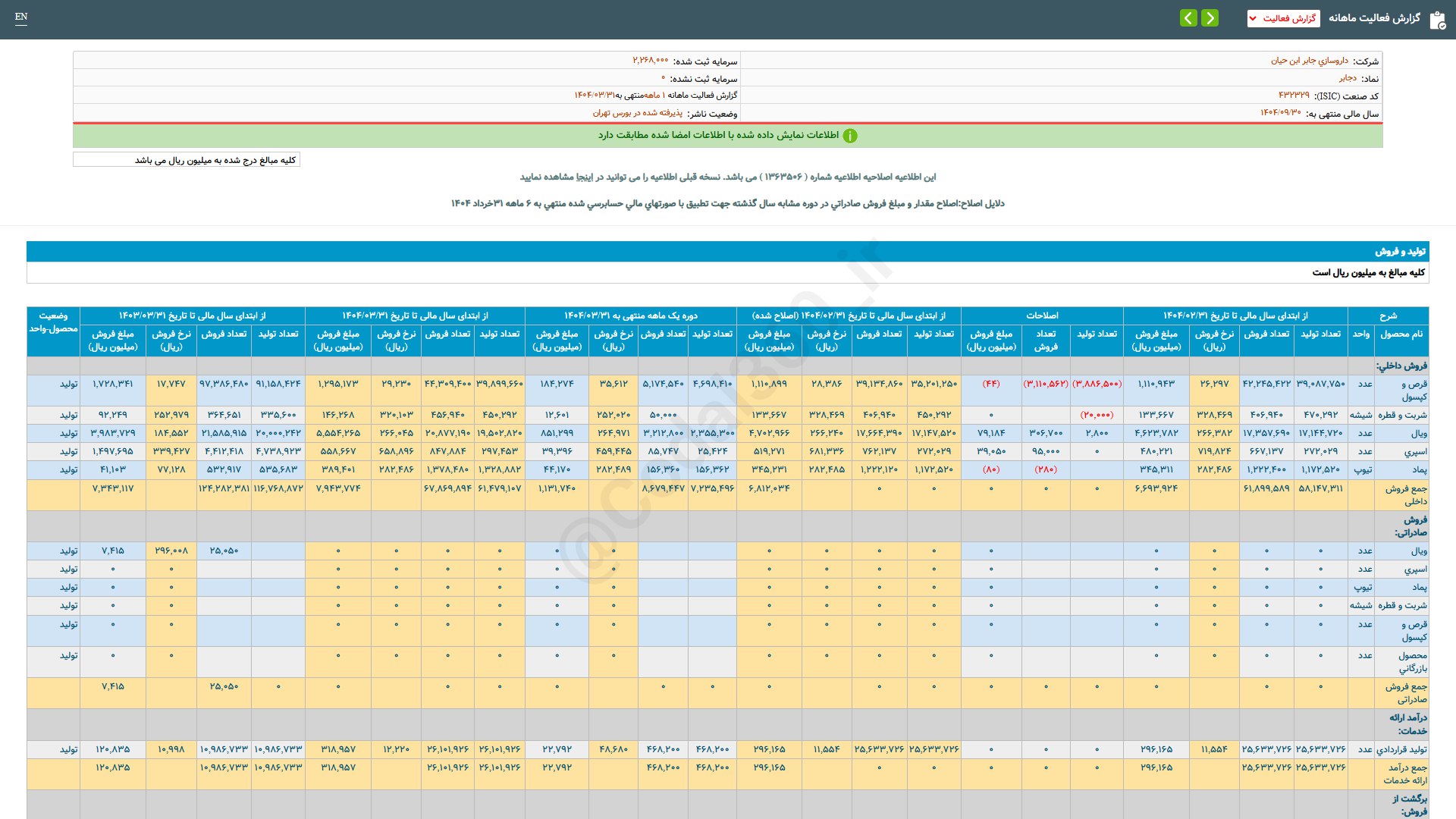The width and height of the screenshot is (1456, 819).
Task: Click the clipboard report icon in header
Action: coord(1437,20)
